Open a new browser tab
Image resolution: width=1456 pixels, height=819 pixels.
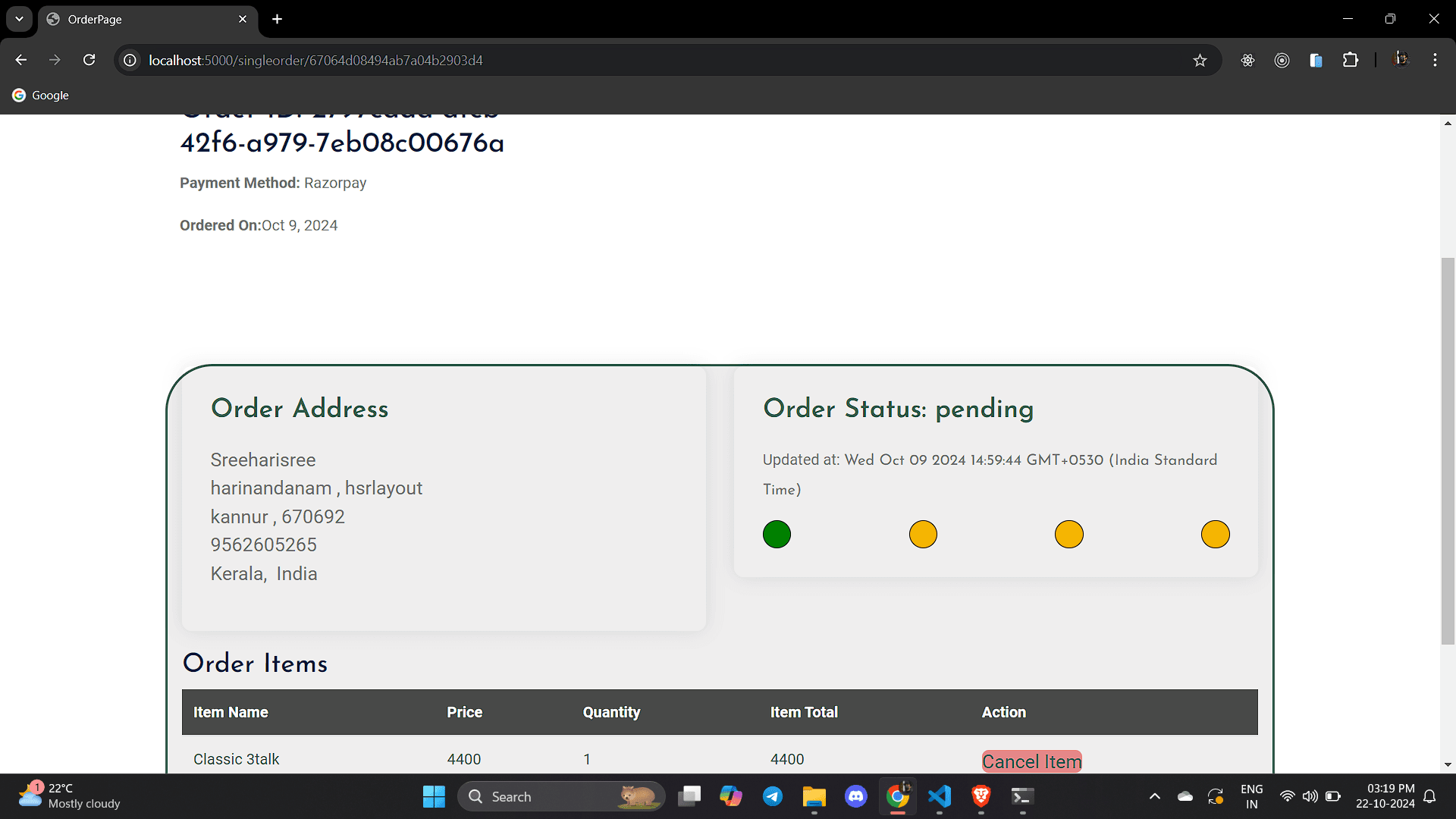(278, 19)
